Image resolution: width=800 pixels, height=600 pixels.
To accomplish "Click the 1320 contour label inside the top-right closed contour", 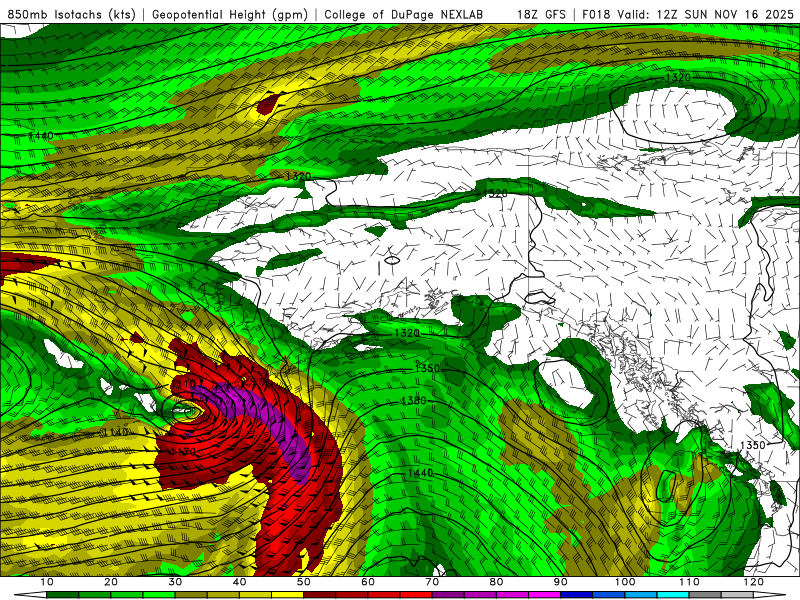I will [678, 78].
